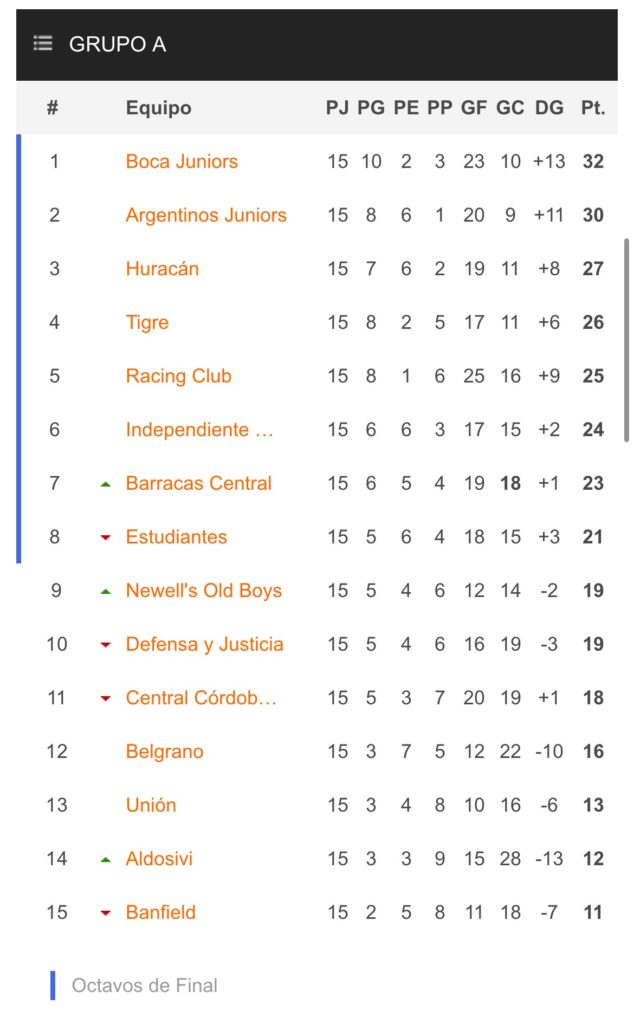Sort table by the Pt. column header

pos(593,108)
